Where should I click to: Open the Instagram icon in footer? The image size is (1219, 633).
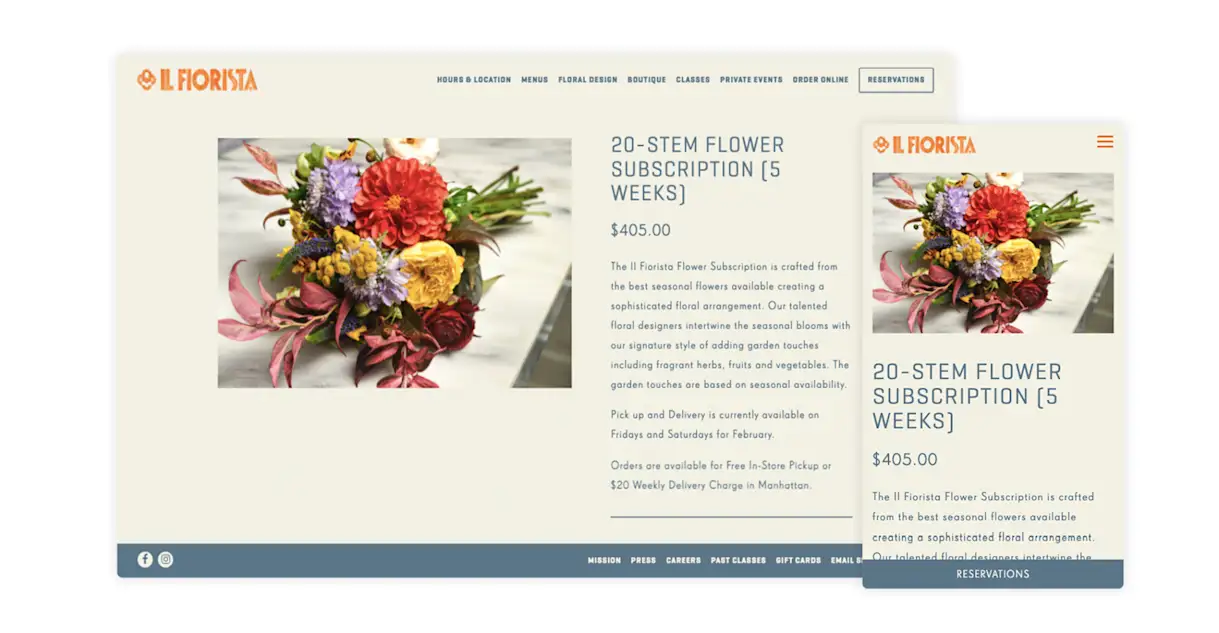click(x=166, y=560)
